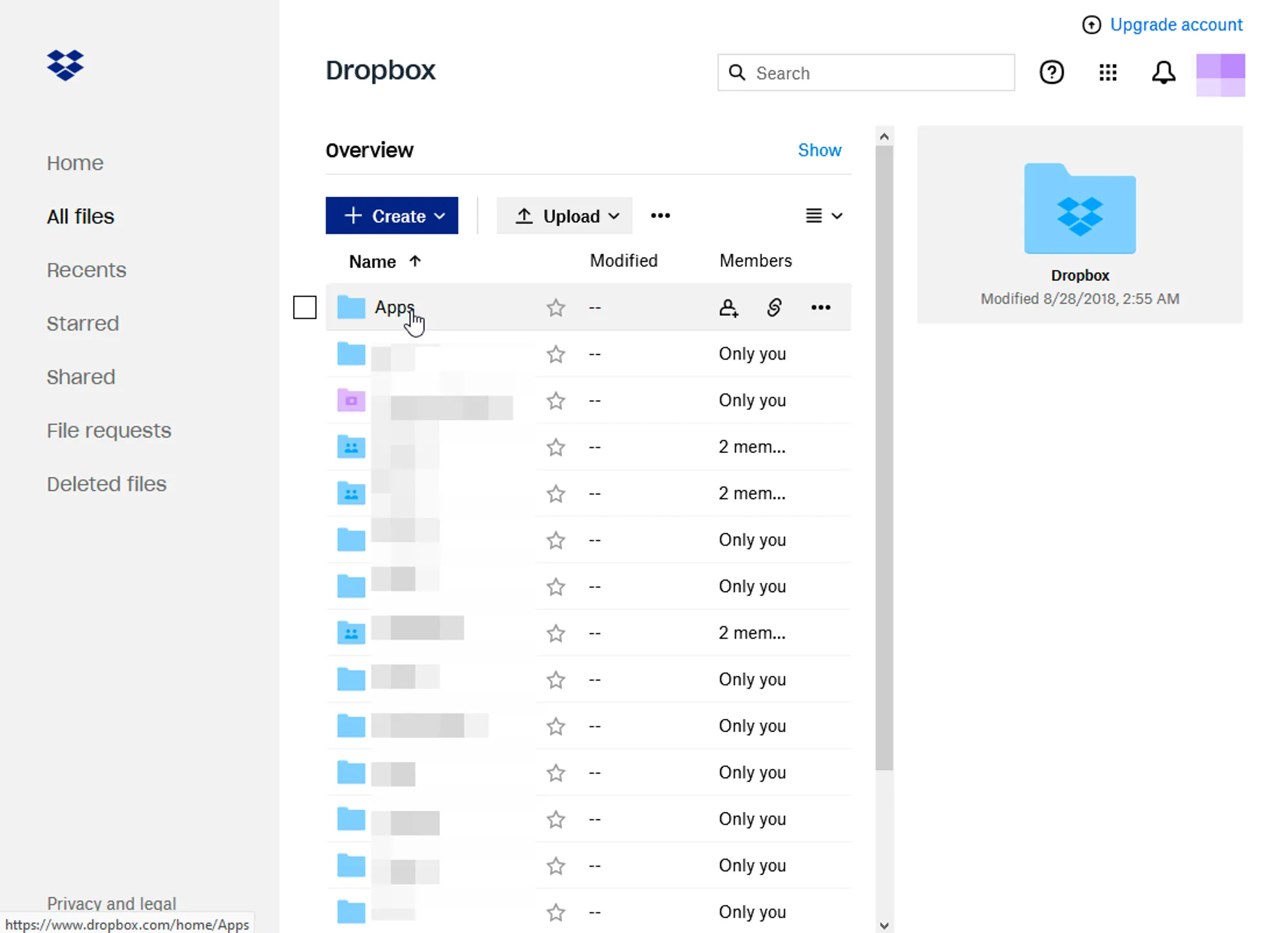Open the list view layout dropdown
This screenshot has width=1288, height=933.
pos(824,216)
